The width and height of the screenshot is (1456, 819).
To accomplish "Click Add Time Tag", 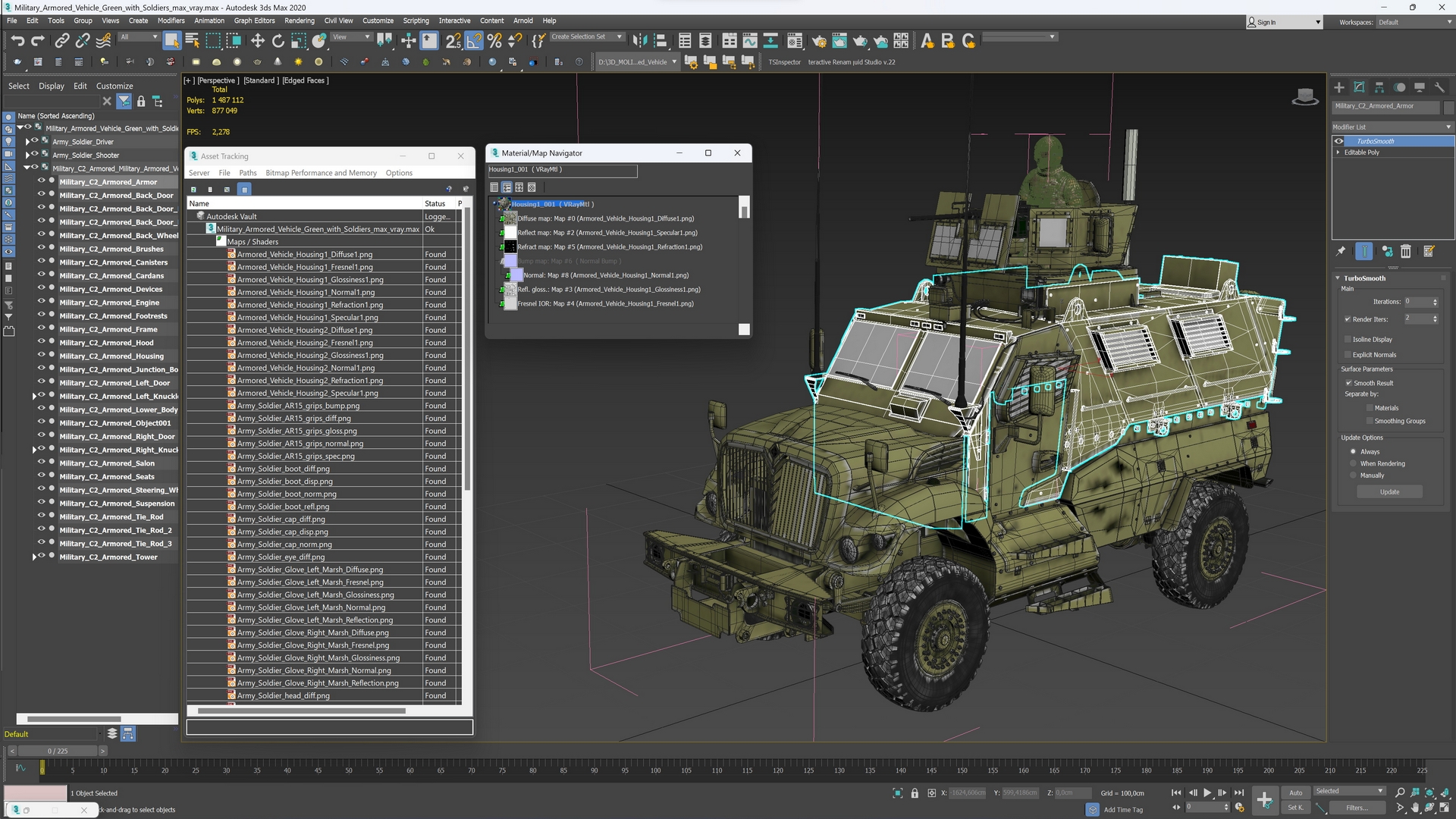I will (1123, 810).
